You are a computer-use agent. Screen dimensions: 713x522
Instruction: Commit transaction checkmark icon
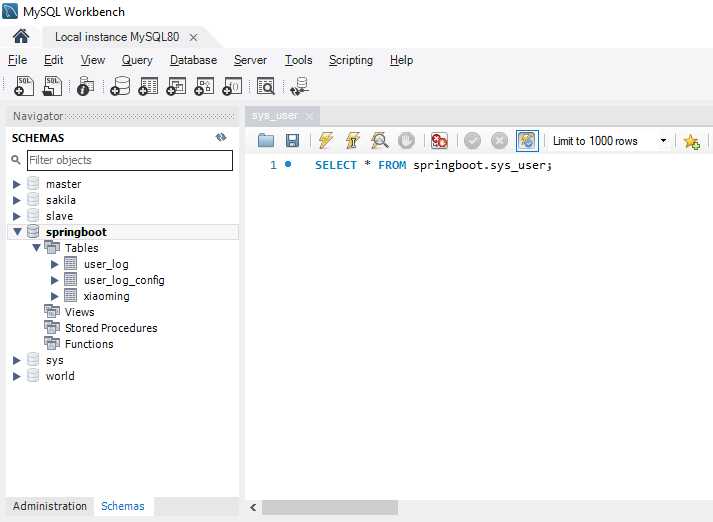coord(472,141)
